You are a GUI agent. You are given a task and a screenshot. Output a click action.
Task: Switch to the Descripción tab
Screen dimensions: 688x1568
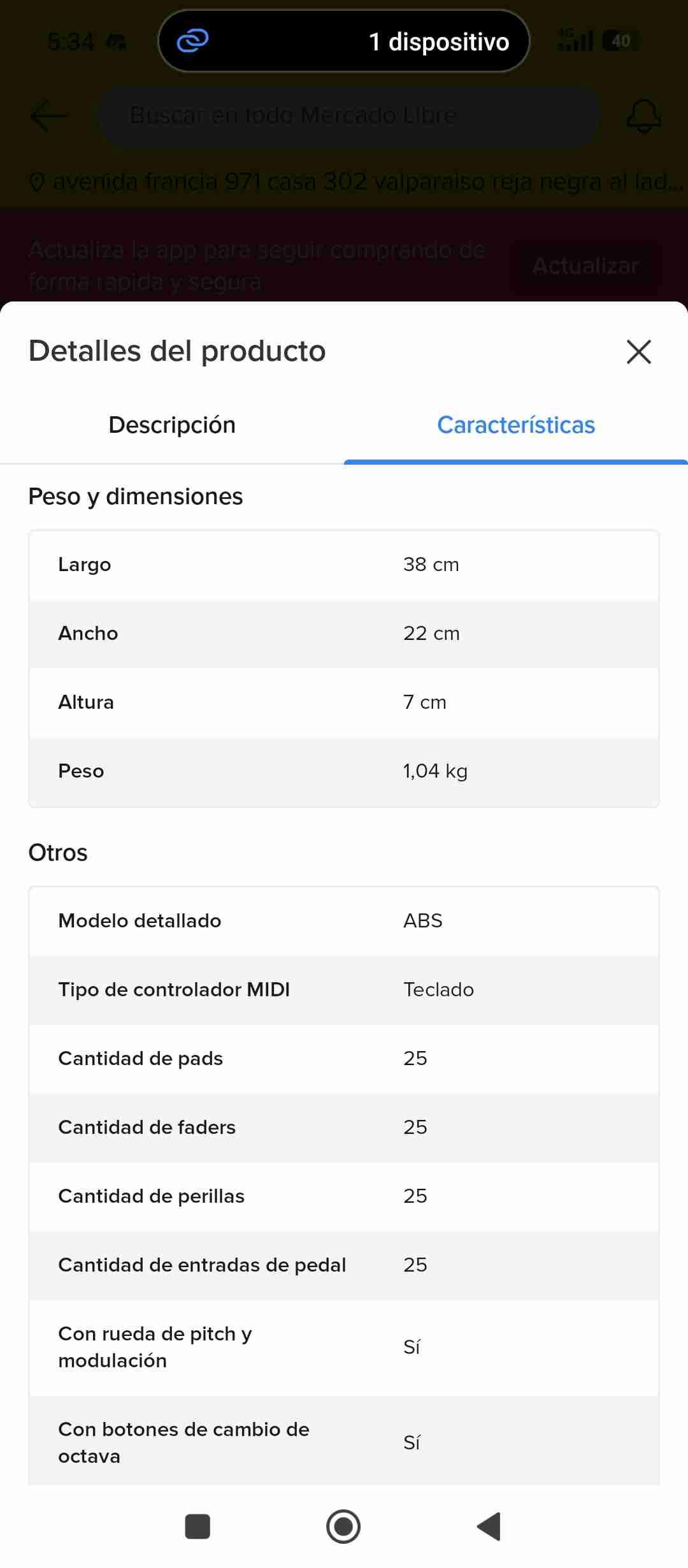pos(172,425)
